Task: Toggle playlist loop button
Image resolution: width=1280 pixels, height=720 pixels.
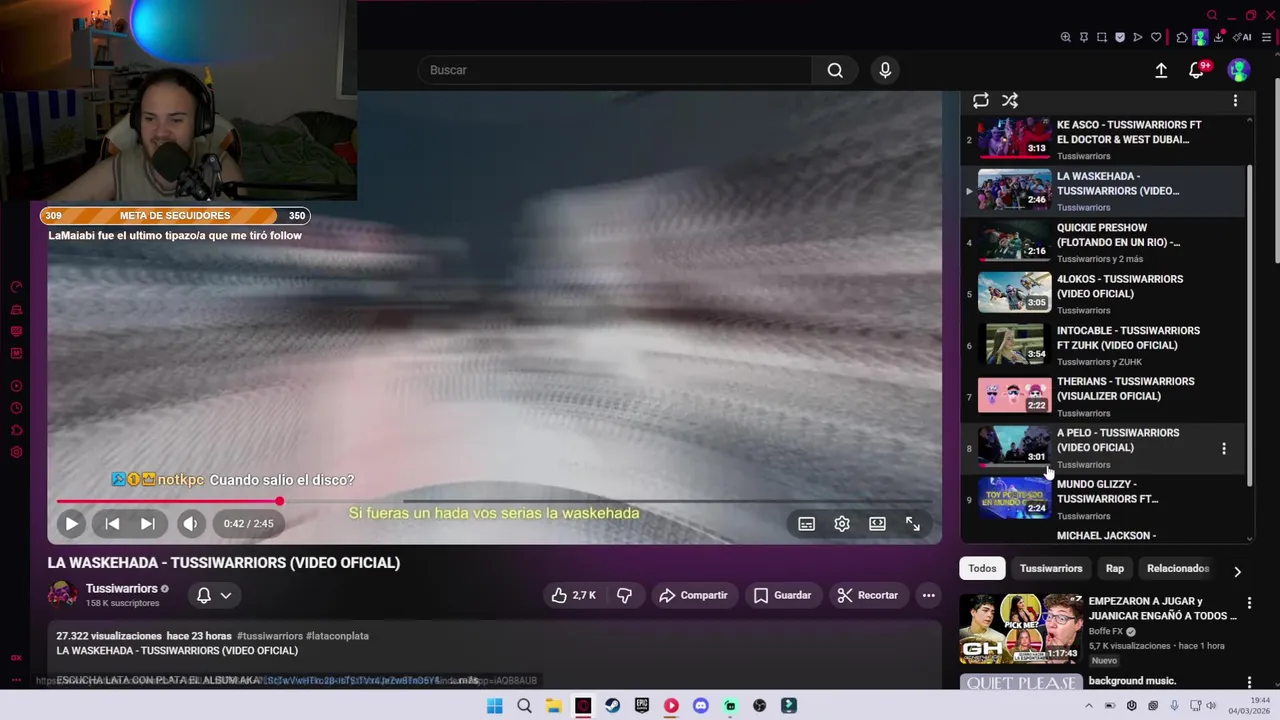Action: point(981,100)
